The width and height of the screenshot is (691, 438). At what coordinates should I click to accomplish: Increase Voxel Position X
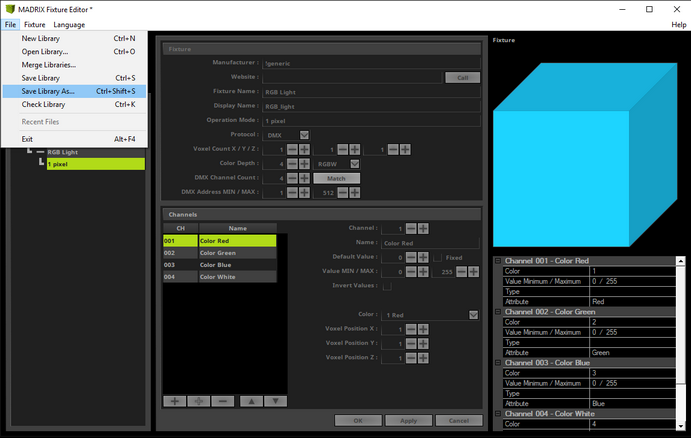(423, 329)
